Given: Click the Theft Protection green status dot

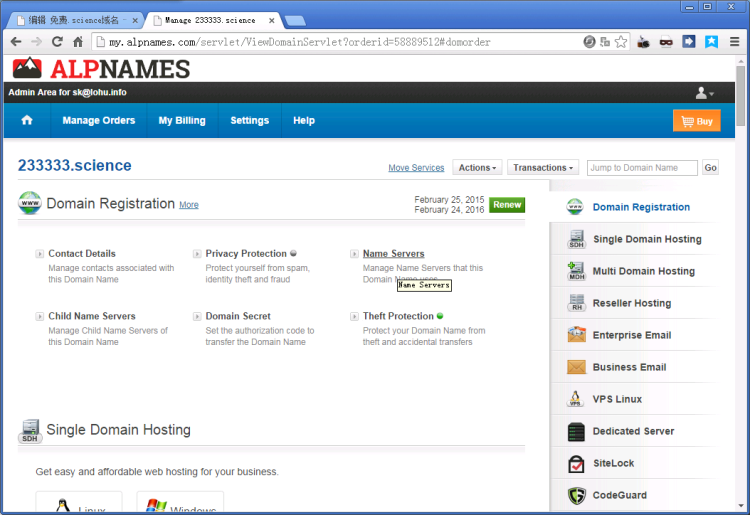Looking at the screenshot, I should point(440,316).
